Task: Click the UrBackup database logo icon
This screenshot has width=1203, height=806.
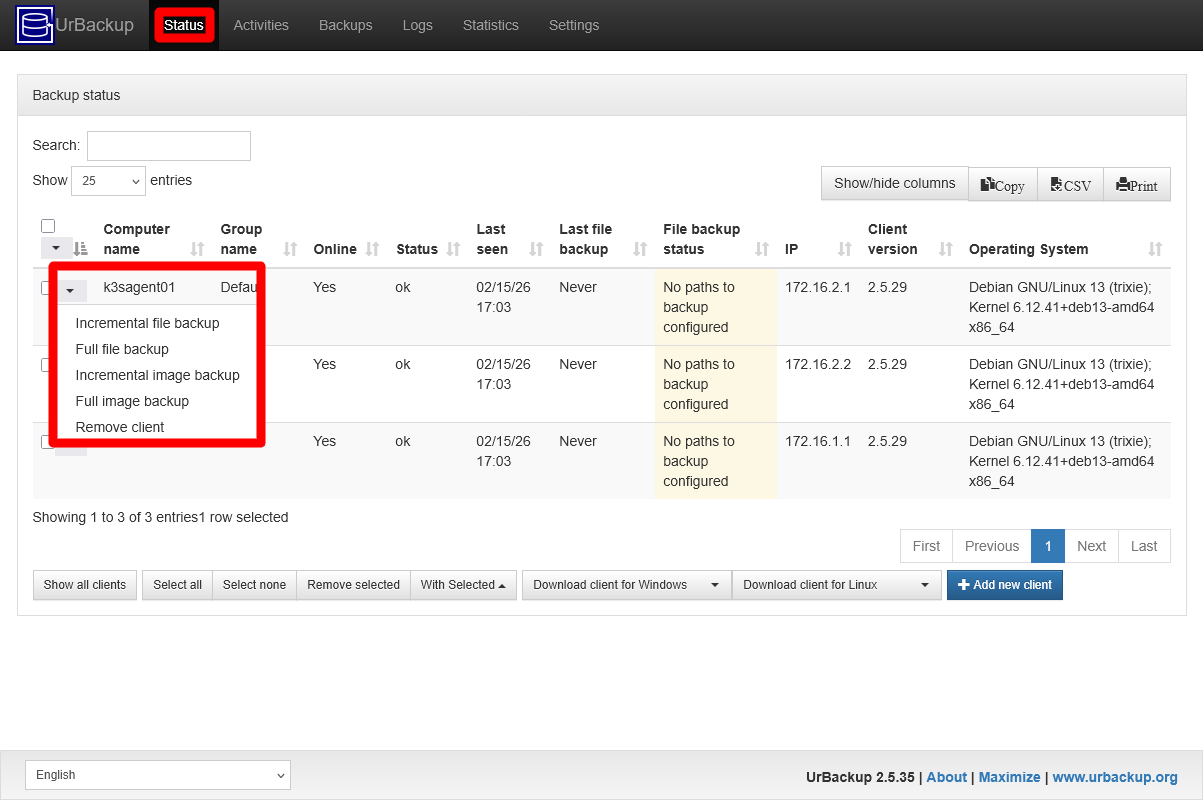Action: (x=33, y=24)
